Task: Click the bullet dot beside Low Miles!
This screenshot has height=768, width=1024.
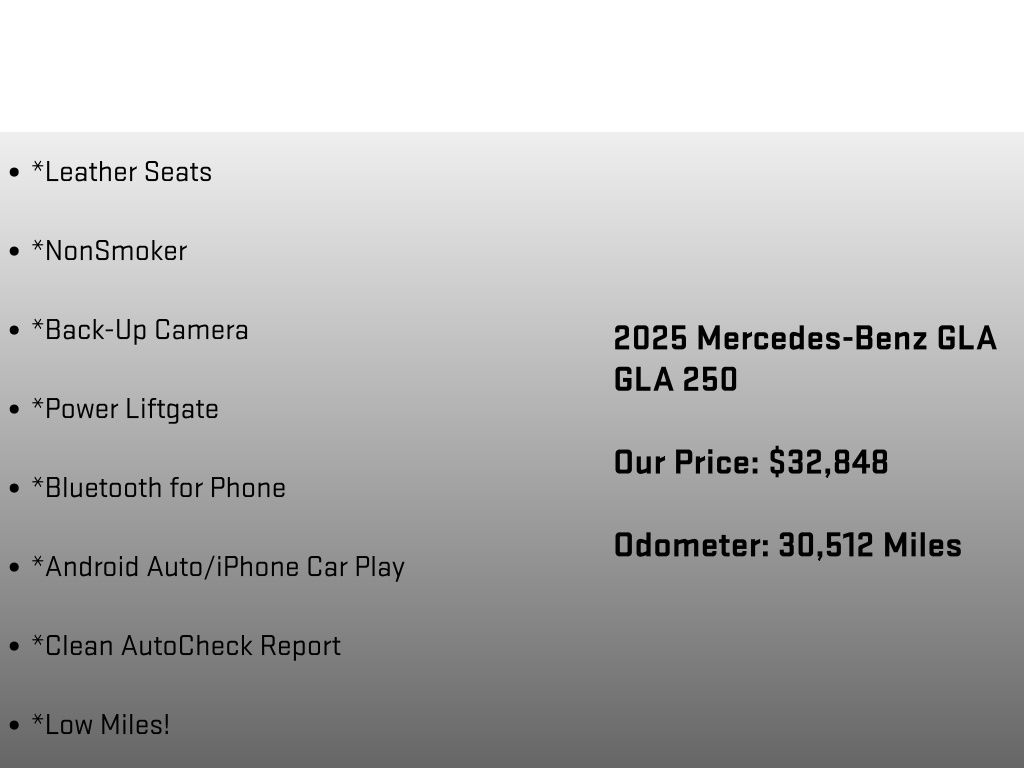Action: (14, 726)
